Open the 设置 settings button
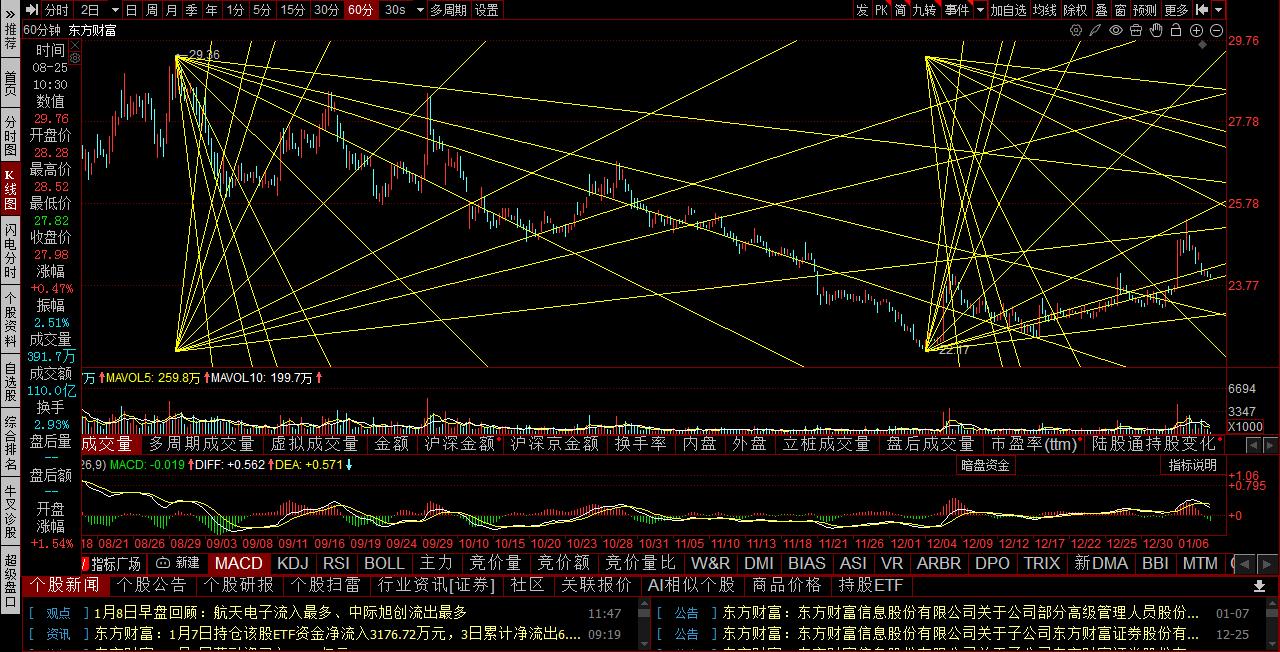Screen dimensions: 1280x652 point(487,10)
